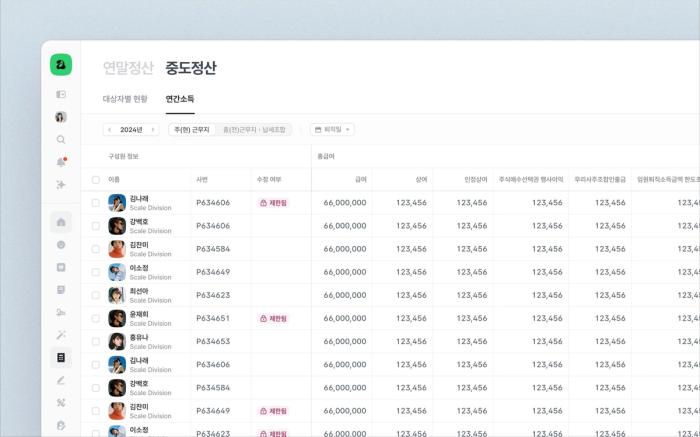Click employee number P634653

pos(213,341)
